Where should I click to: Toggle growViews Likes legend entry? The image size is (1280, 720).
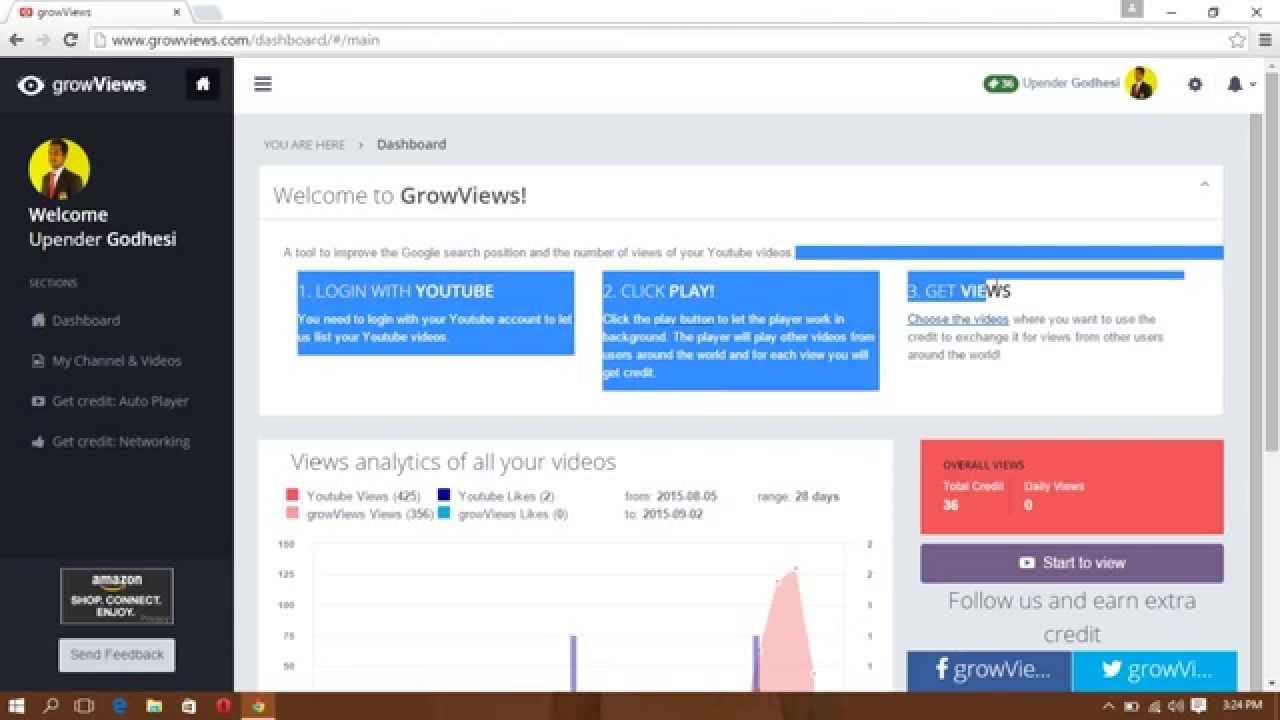[503, 514]
